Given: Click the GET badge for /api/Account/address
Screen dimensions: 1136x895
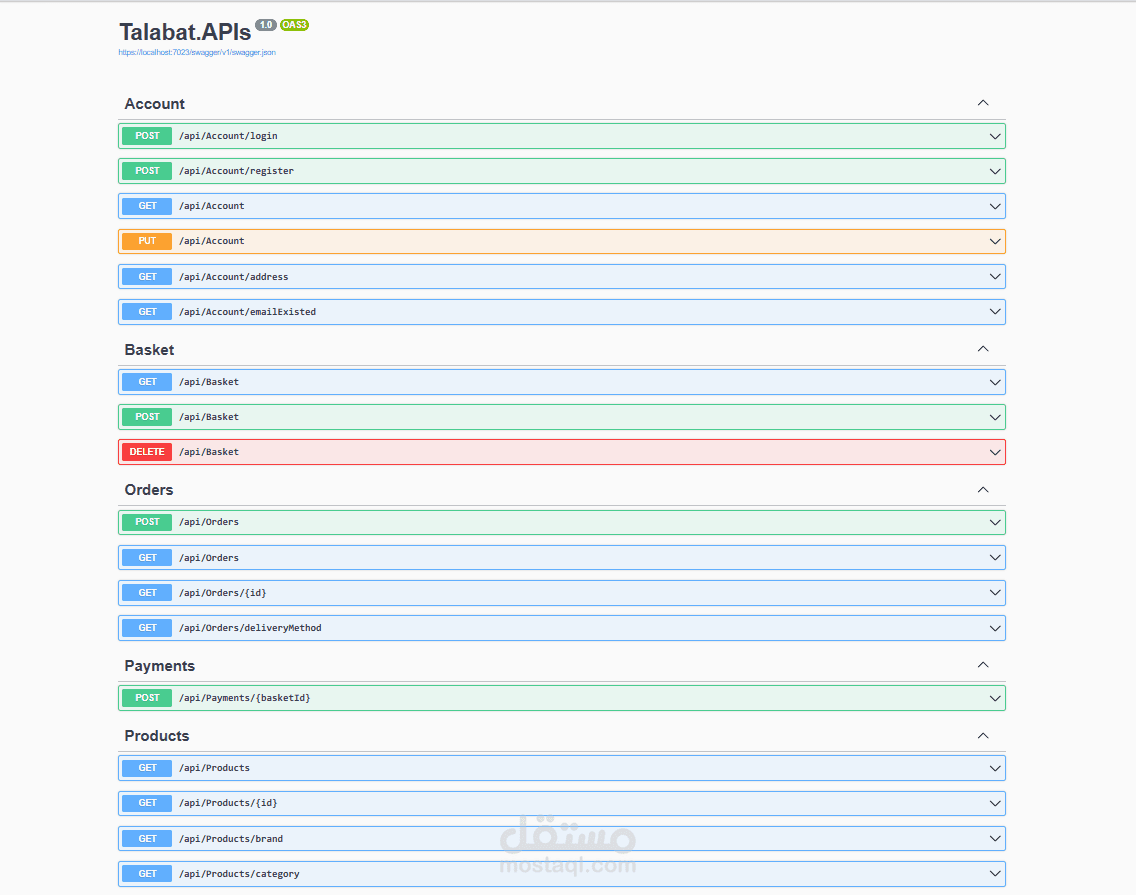Looking at the screenshot, I should coord(147,276).
